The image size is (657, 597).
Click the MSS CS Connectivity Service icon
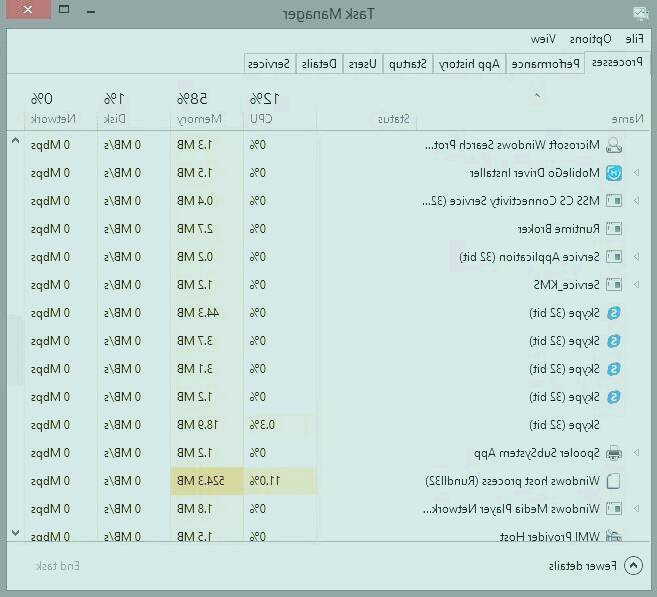click(614, 201)
